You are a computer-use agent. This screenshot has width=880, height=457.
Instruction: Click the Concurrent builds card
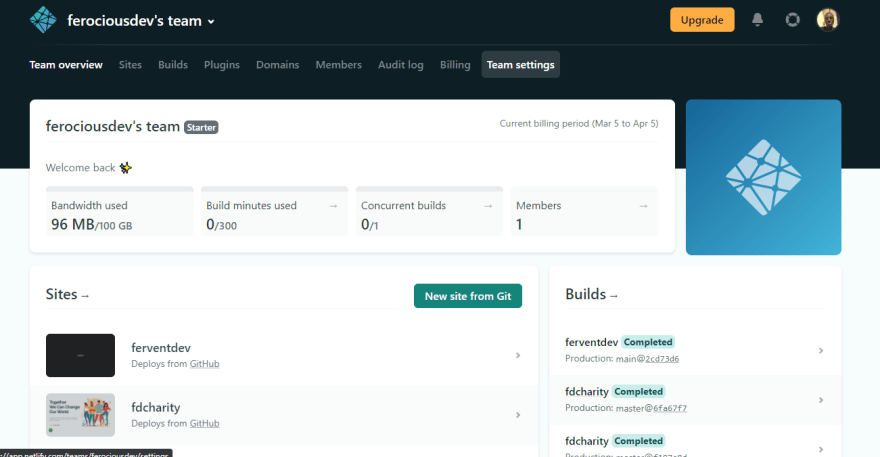429,211
